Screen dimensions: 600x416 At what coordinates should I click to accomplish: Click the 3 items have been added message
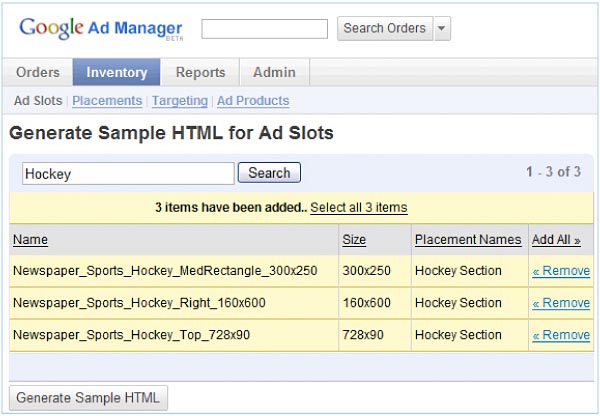tap(231, 207)
